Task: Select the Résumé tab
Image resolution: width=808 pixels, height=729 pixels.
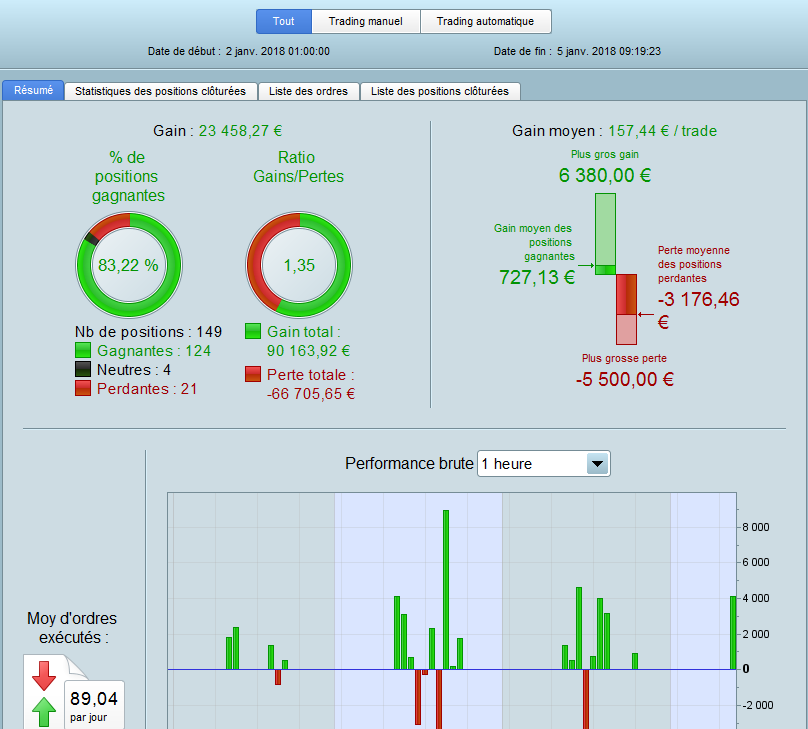Action: tap(33, 90)
